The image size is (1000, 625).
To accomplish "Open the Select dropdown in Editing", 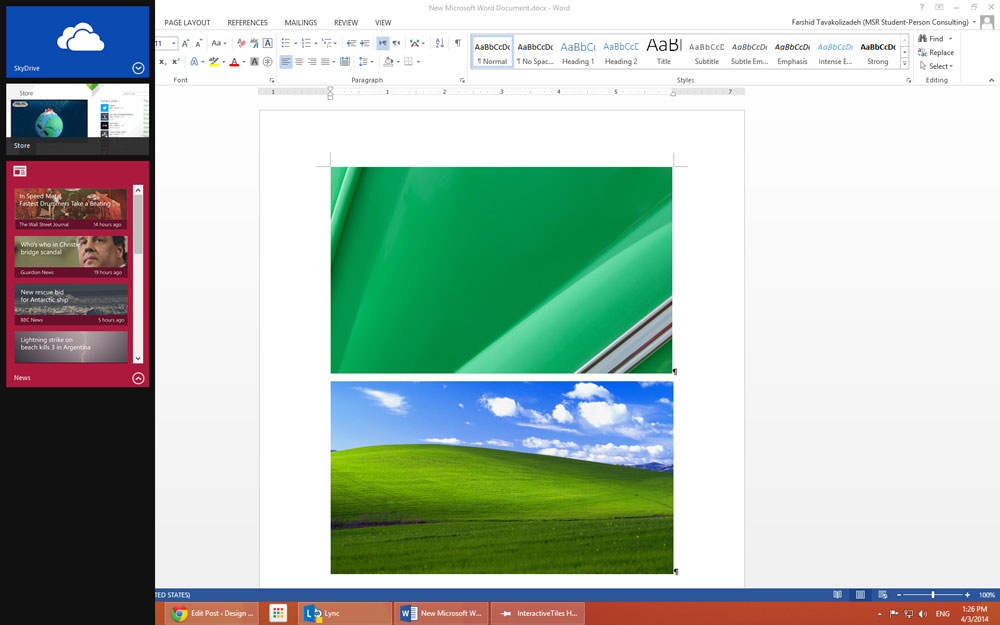I will [x=936, y=66].
